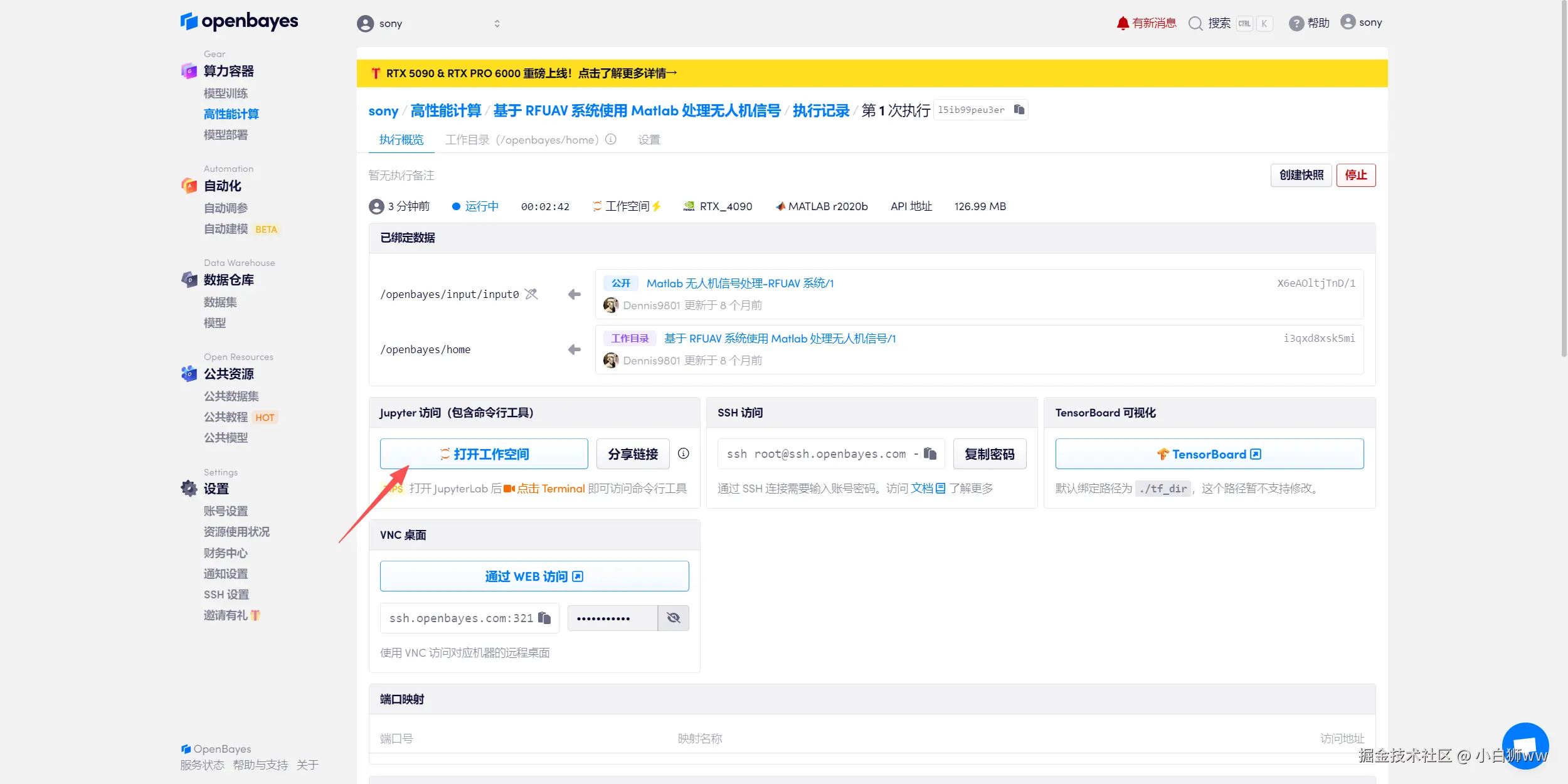Copy the VNC address ssh.openbayes.com:321

[x=544, y=618]
